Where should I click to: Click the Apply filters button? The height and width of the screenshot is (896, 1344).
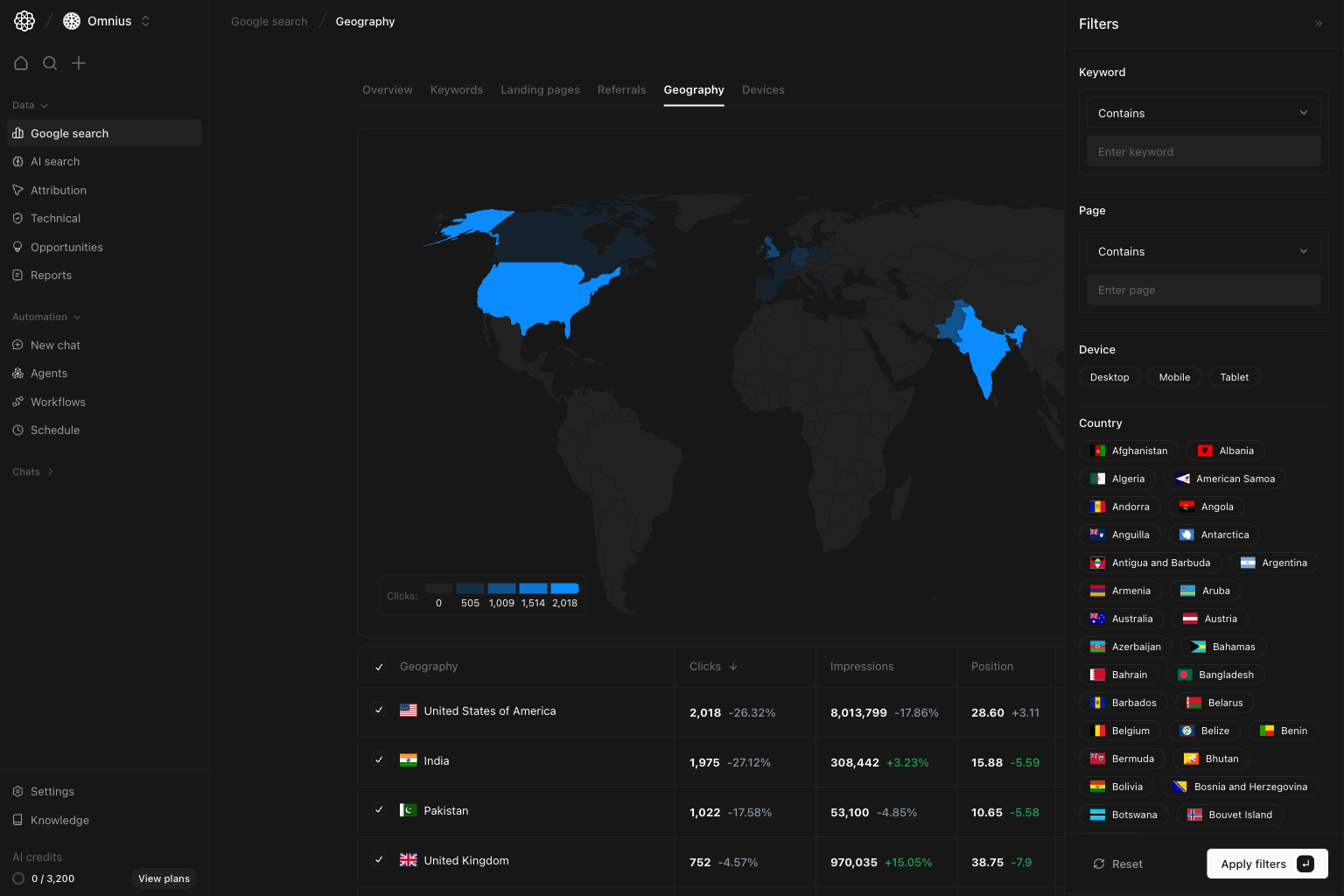[1266, 864]
